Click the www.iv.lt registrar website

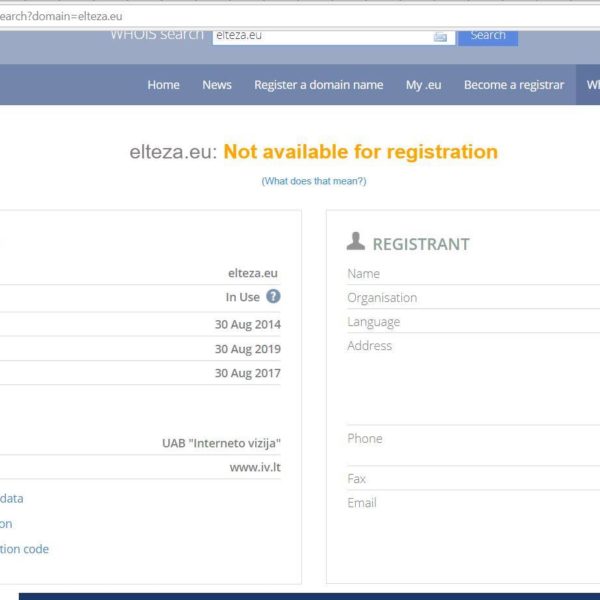(255, 467)
